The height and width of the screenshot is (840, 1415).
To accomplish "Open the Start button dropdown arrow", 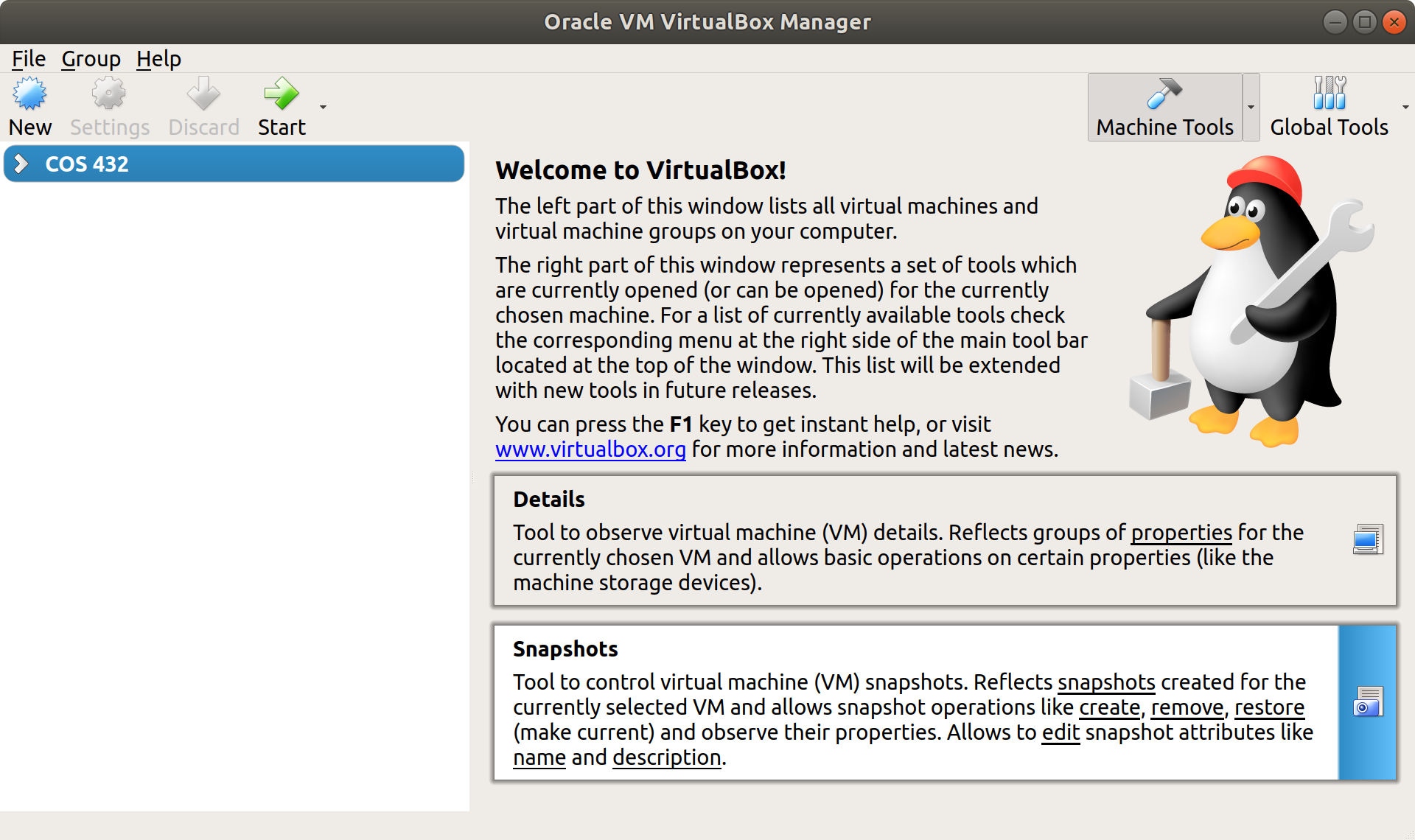I will [x=323, y=108].
